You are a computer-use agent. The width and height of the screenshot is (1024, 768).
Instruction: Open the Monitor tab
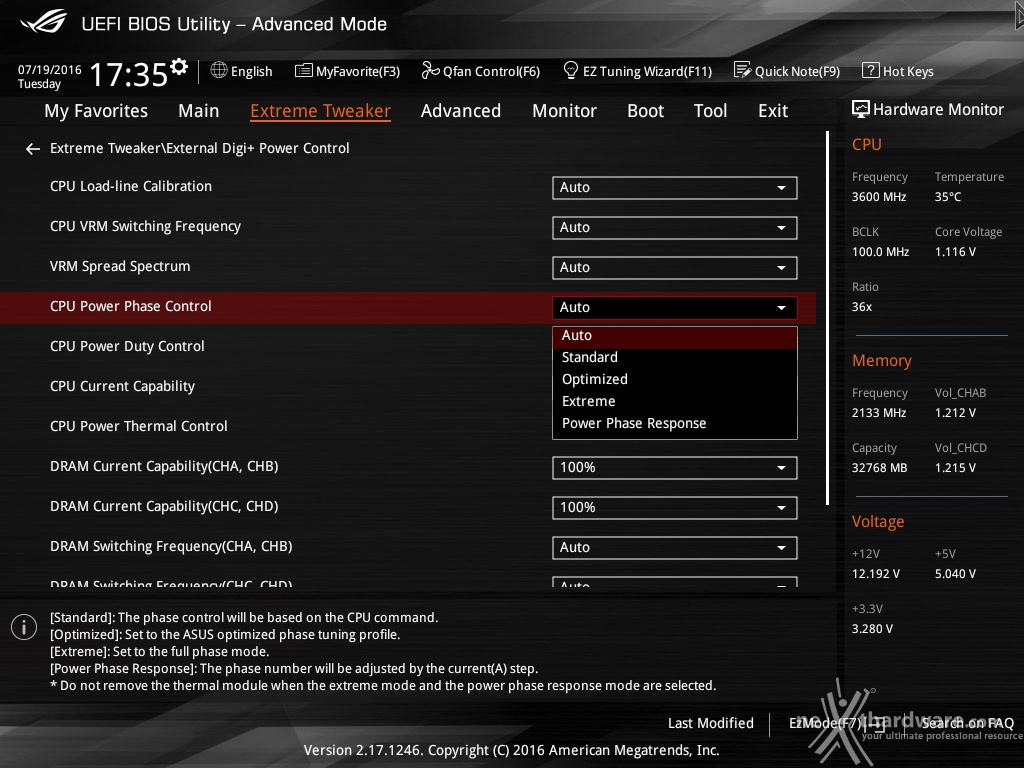[x=564, y=111]
